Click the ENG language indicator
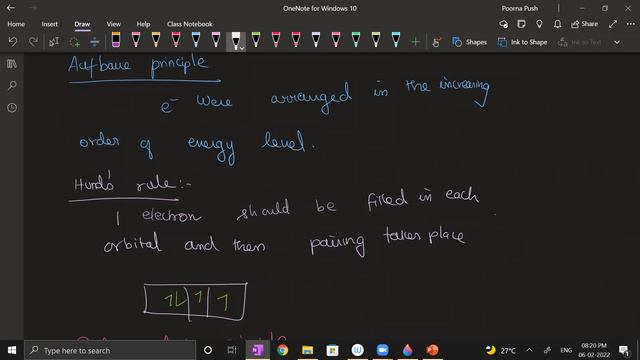Screen dimensions: 640x360 566,350
